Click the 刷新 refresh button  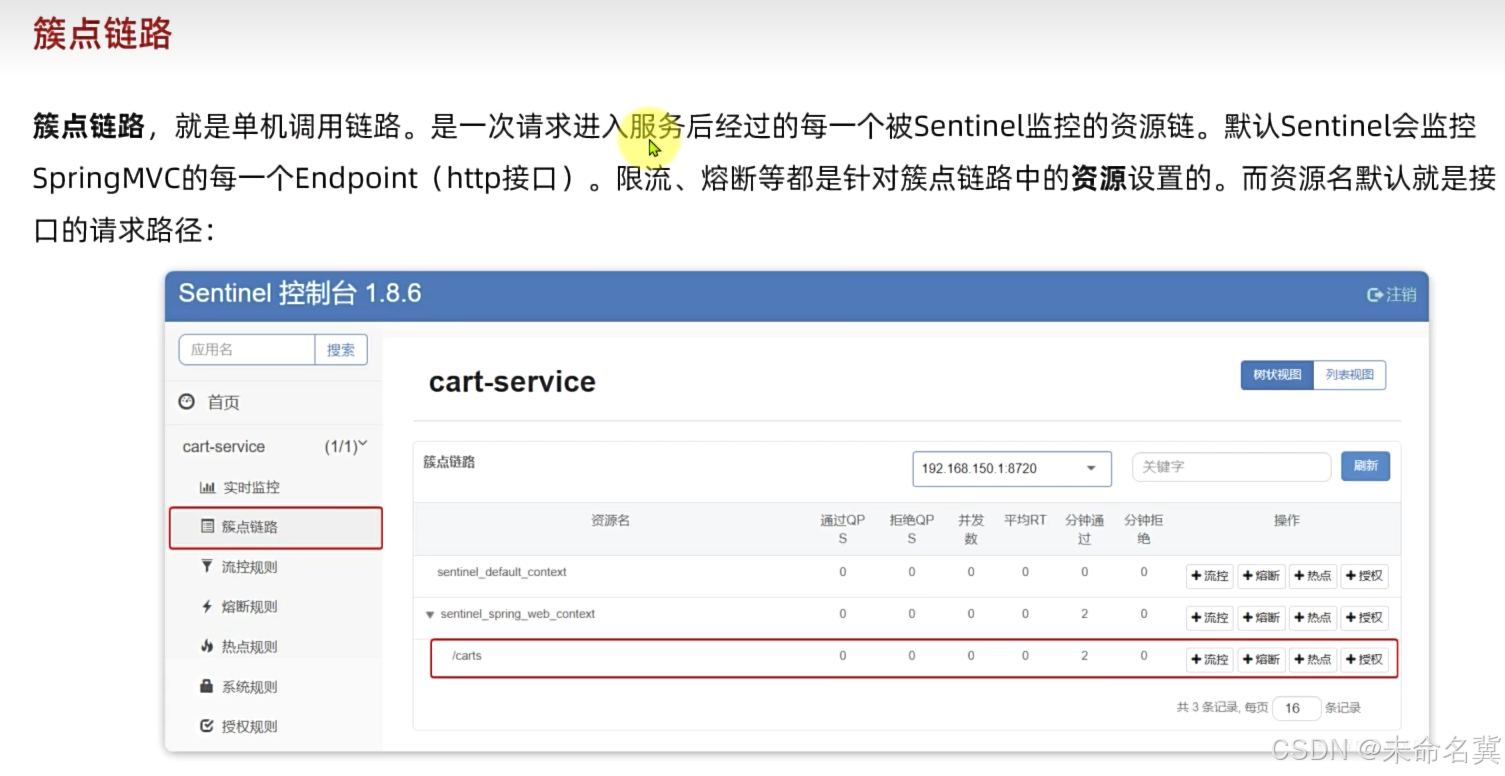point(1365,466)
